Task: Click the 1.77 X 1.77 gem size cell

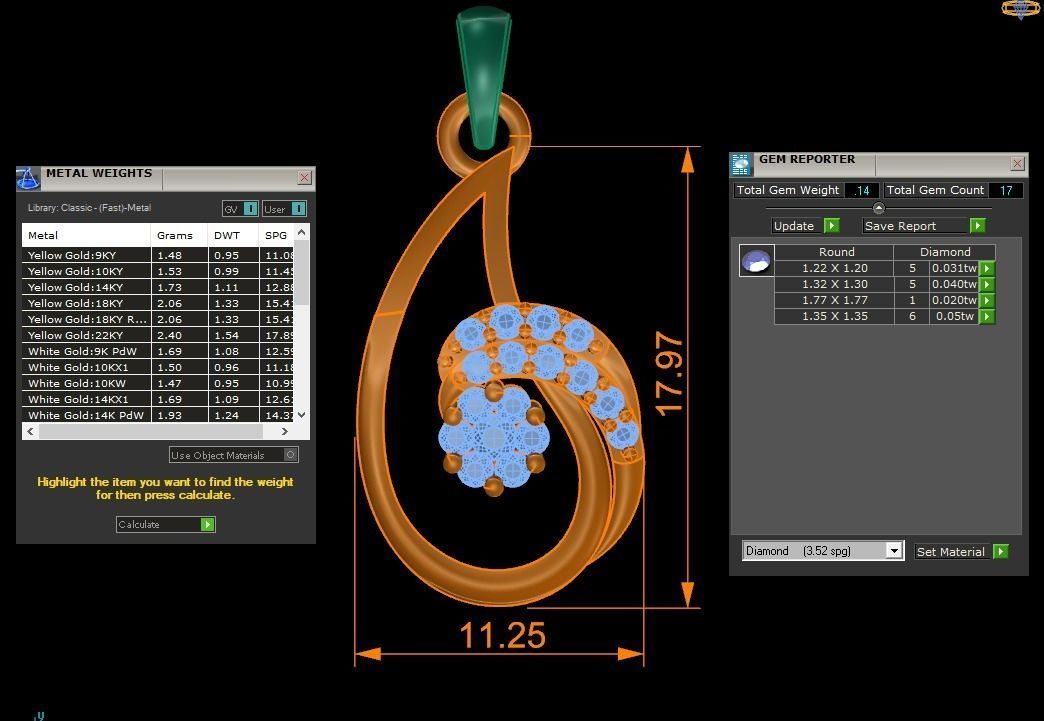Action: tap(834, 300)
